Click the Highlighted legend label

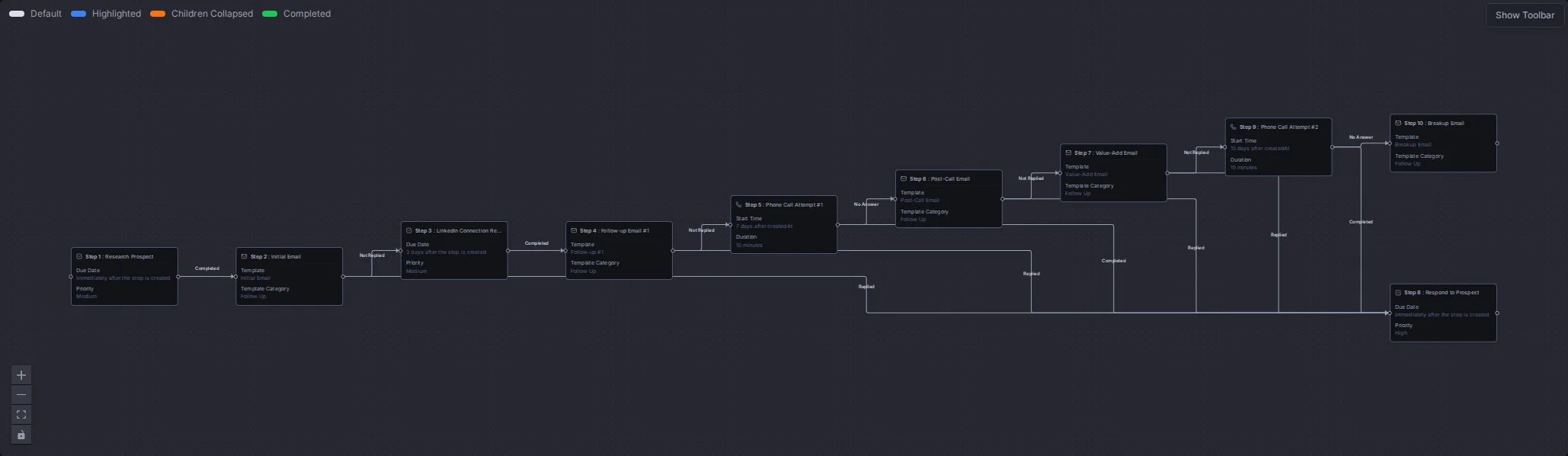click(117, 14)
